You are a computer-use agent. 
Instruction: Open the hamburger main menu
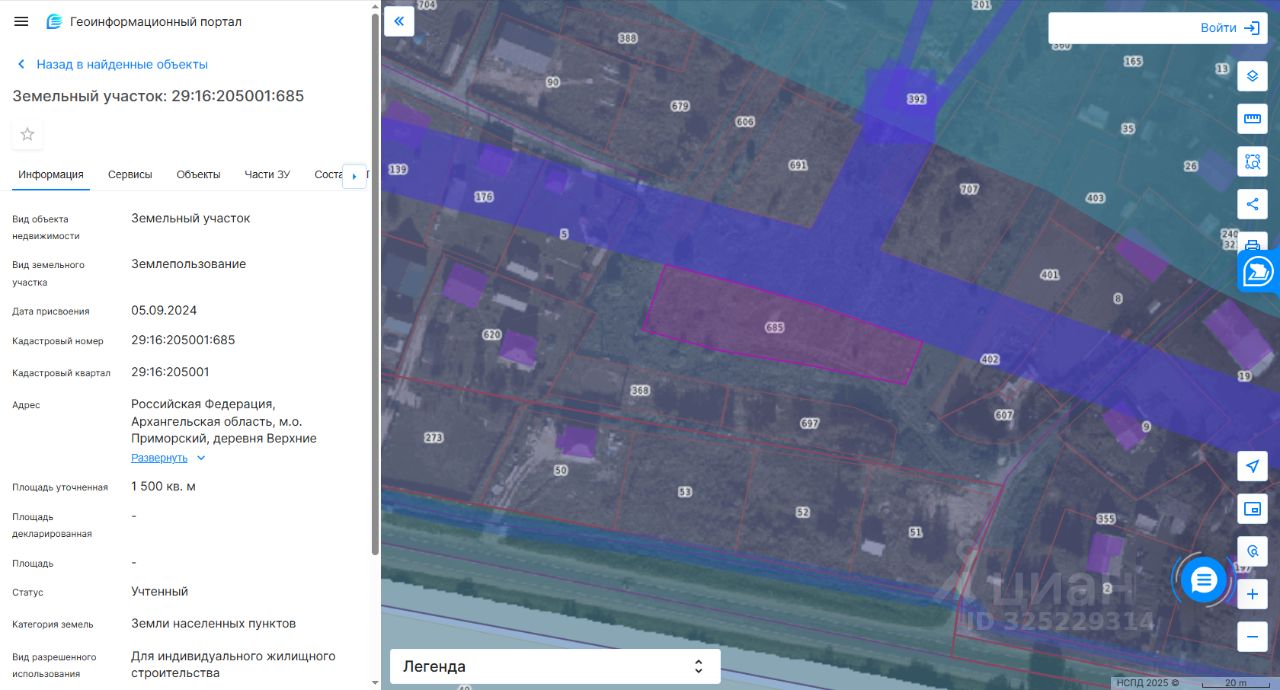pyautogui.click(x=21, y=21)
